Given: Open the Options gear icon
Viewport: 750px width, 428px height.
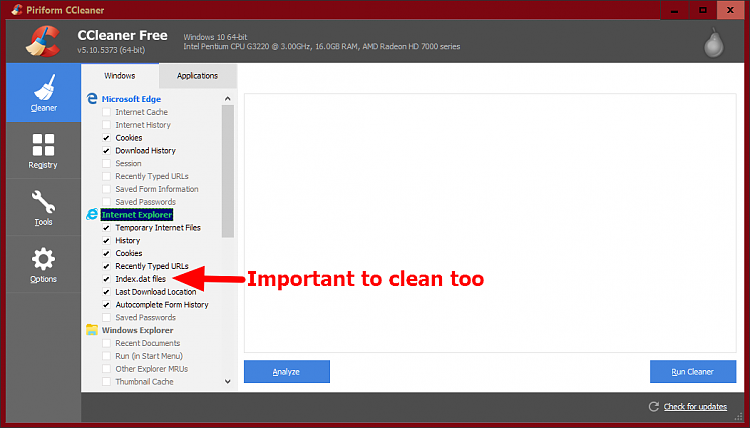Looking at the screenshot, I should point(44,259).
